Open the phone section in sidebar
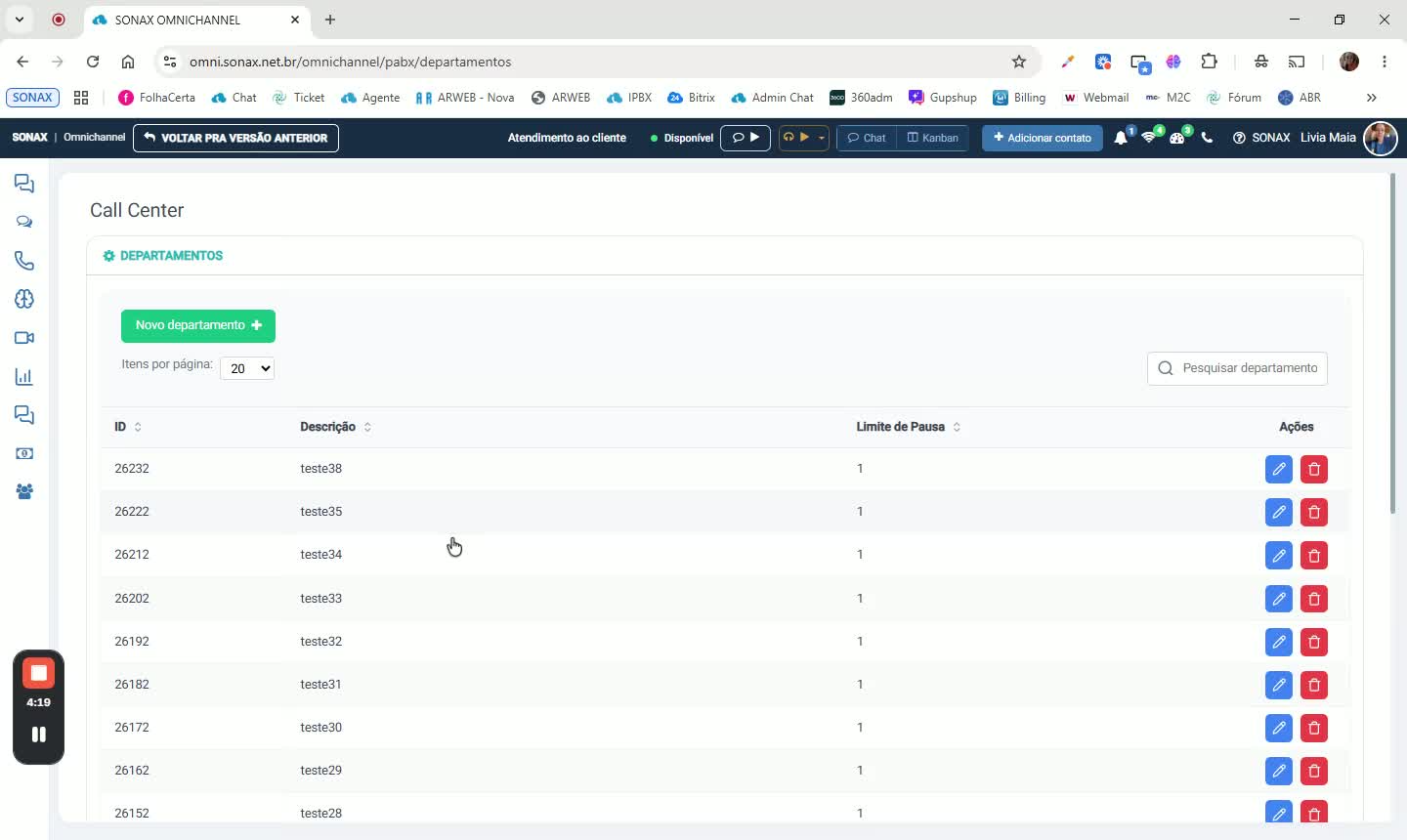The height and width of the screenshot is (840, 1407). (24, 261)
